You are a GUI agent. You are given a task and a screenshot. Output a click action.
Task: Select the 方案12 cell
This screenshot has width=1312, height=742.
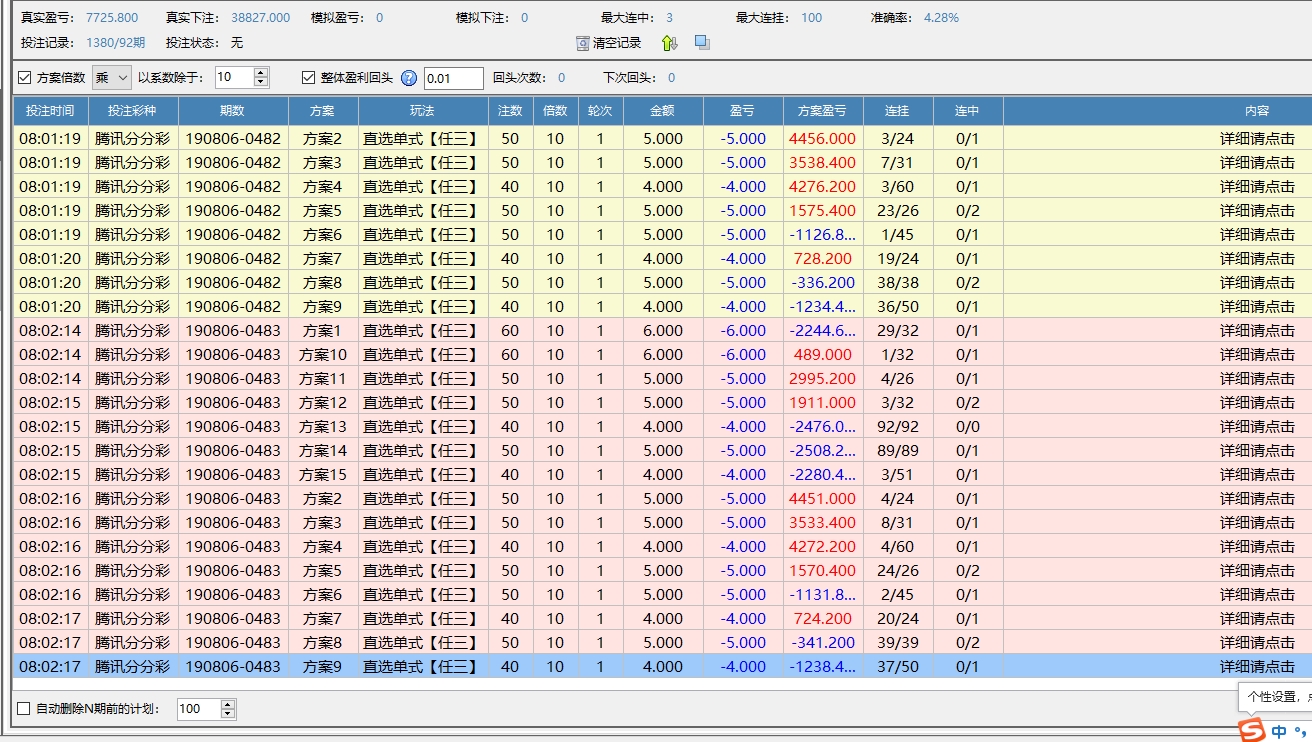tap(323, 403)
